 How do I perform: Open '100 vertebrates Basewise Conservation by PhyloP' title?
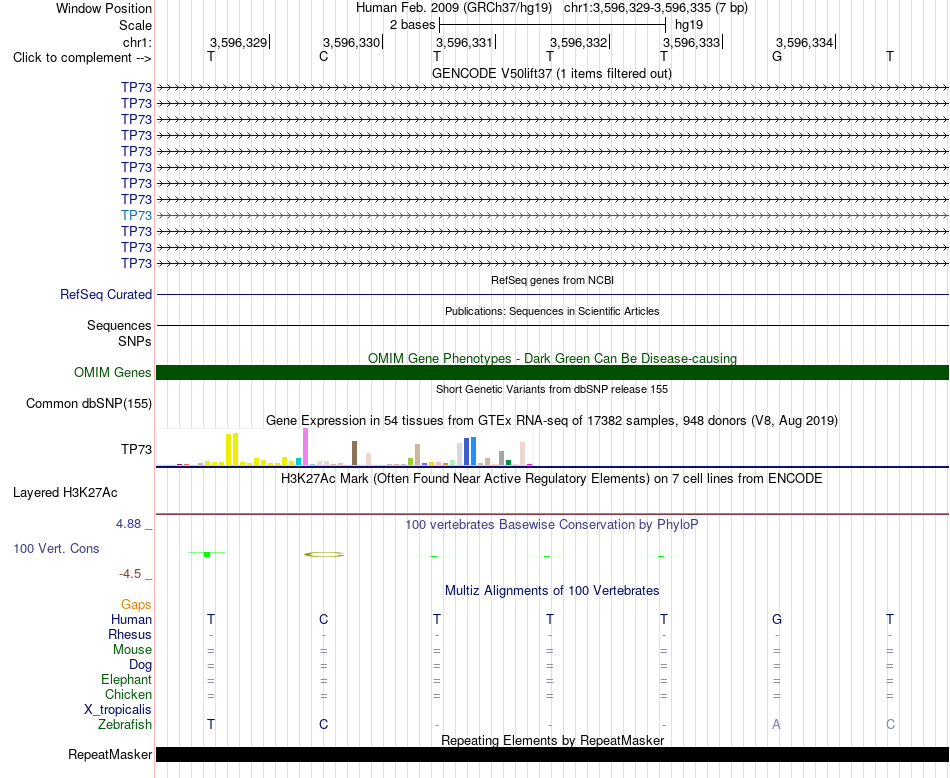[x=552, y=525]
